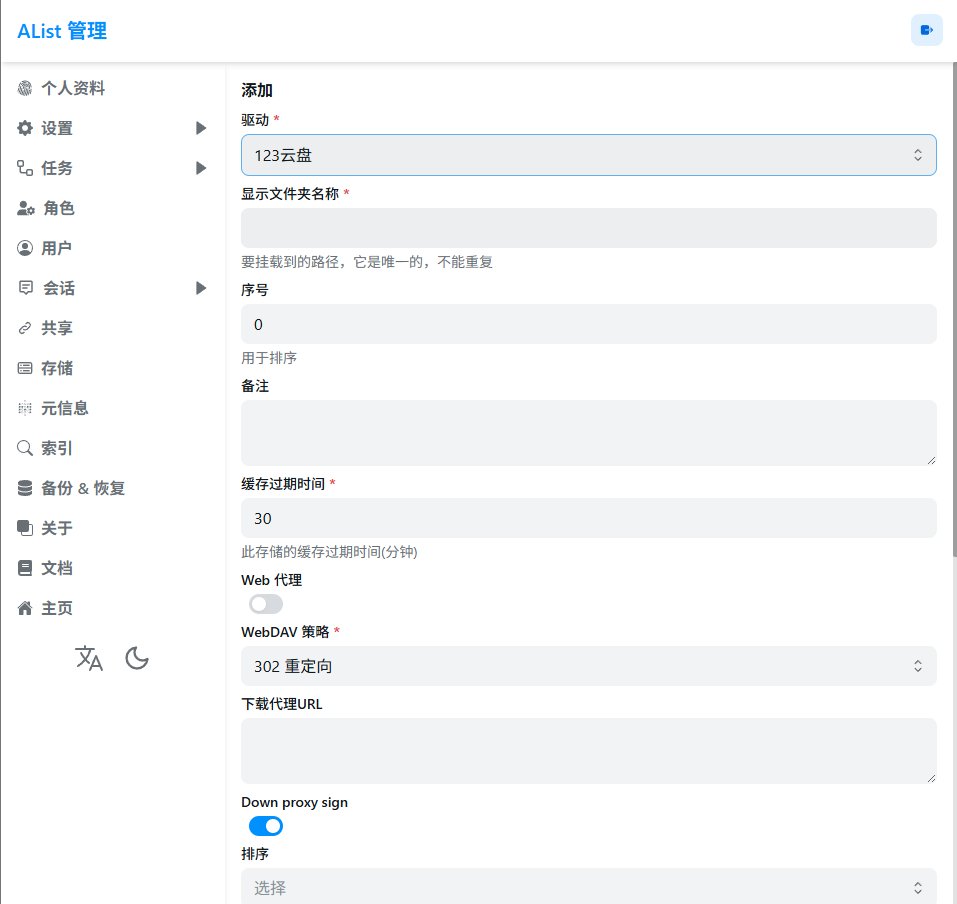Disable the Down proxy sign switch
This screenshot has height=904, width=957.
[265, 826]
